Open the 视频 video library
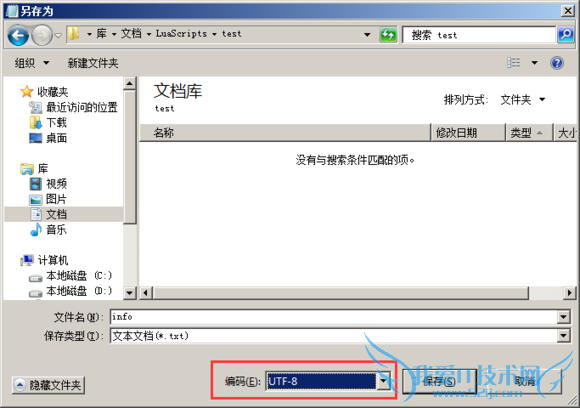The width and height of the screenshot is (580, 408). coord(56,183)
